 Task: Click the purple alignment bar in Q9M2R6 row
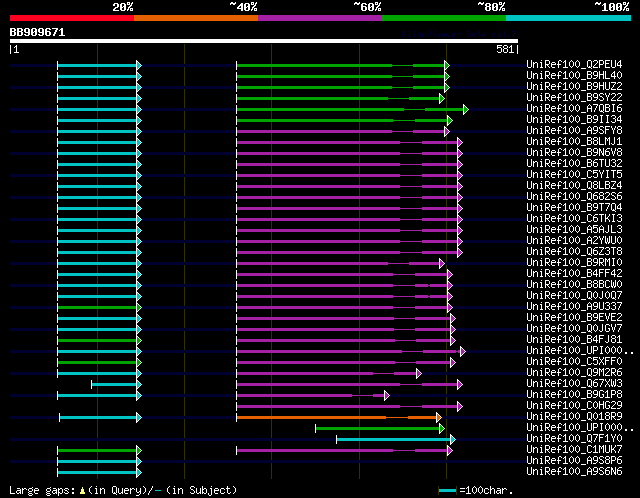tap(329, 373)
